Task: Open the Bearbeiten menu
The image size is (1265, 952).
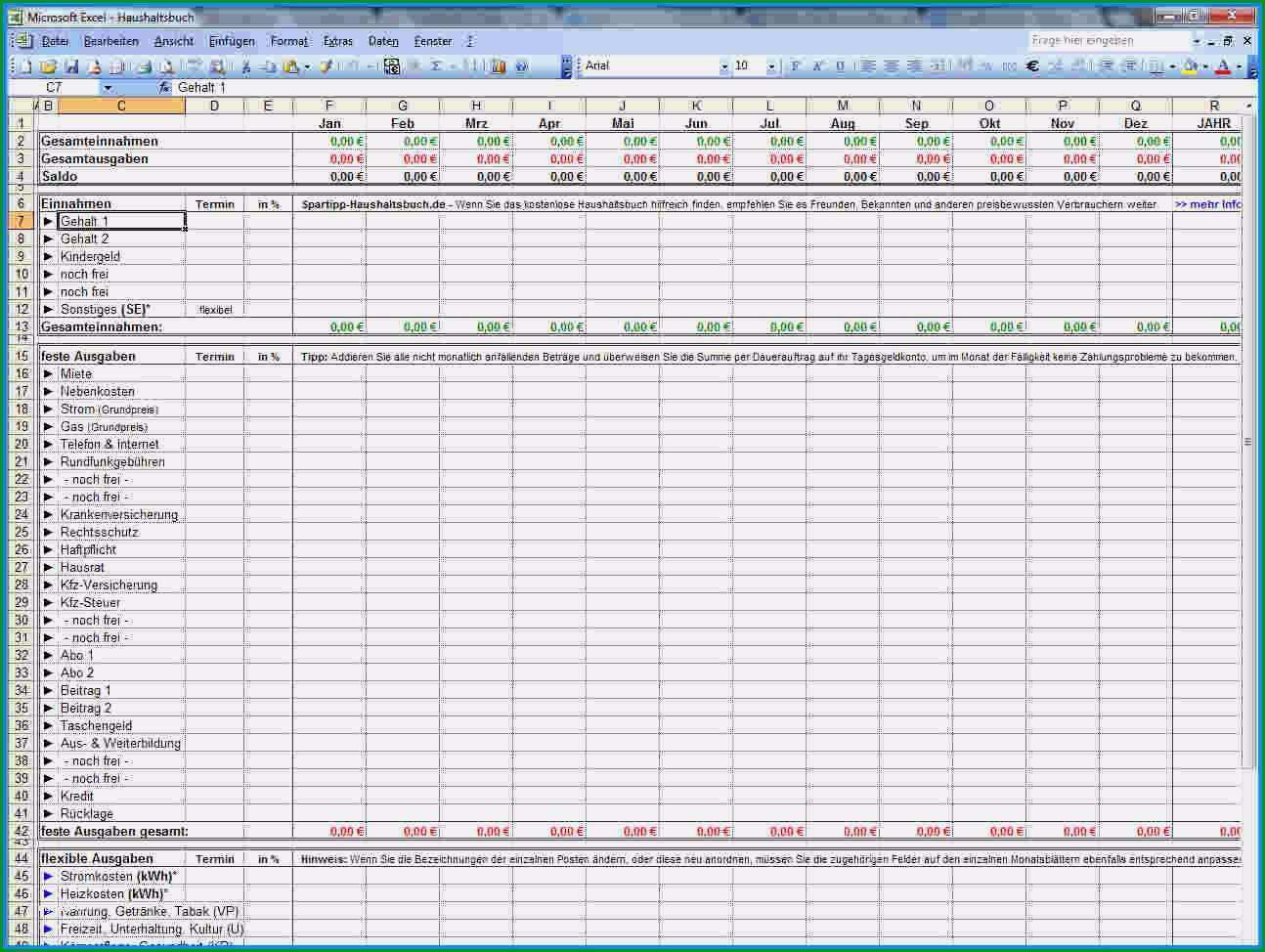Action: point(110,41)
